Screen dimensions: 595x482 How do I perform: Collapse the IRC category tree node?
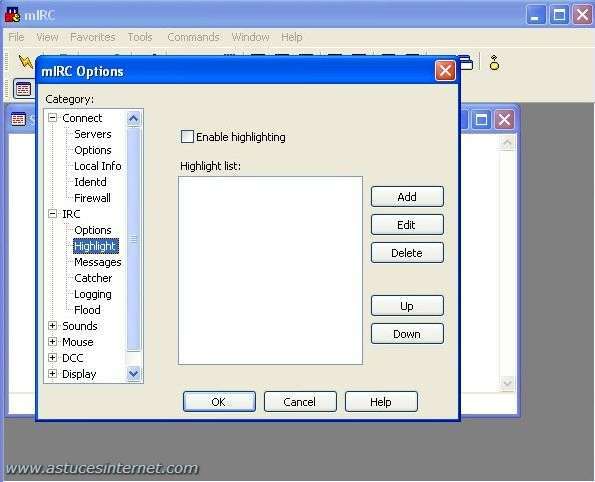coord(53,214)
